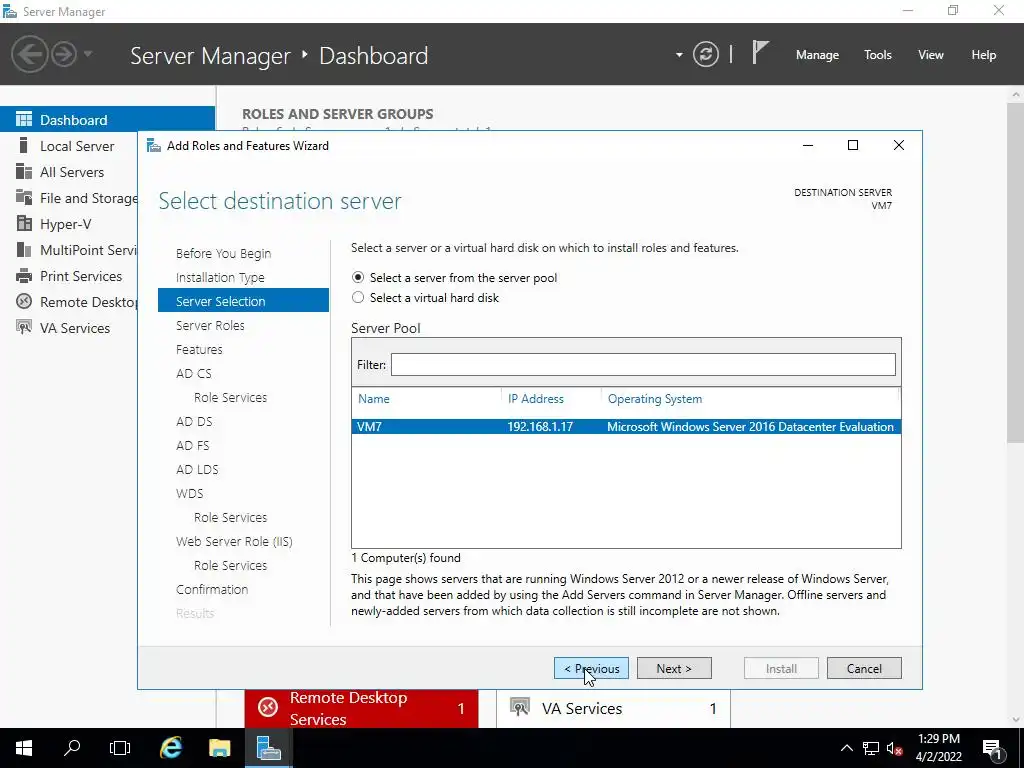The height and width of the screenshot is (768, 1024).
Task: Click the Filter text box
Action: (643, 364)
